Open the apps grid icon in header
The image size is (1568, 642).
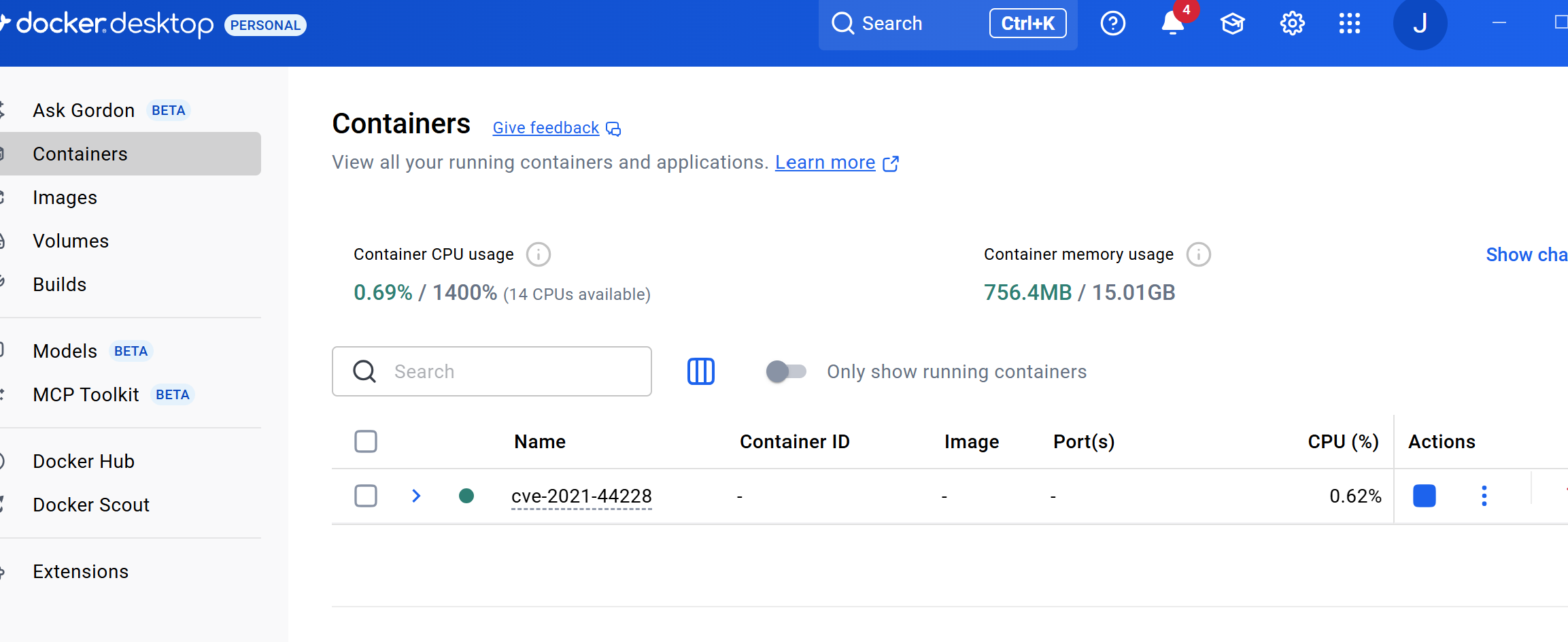coord(1350,24)
